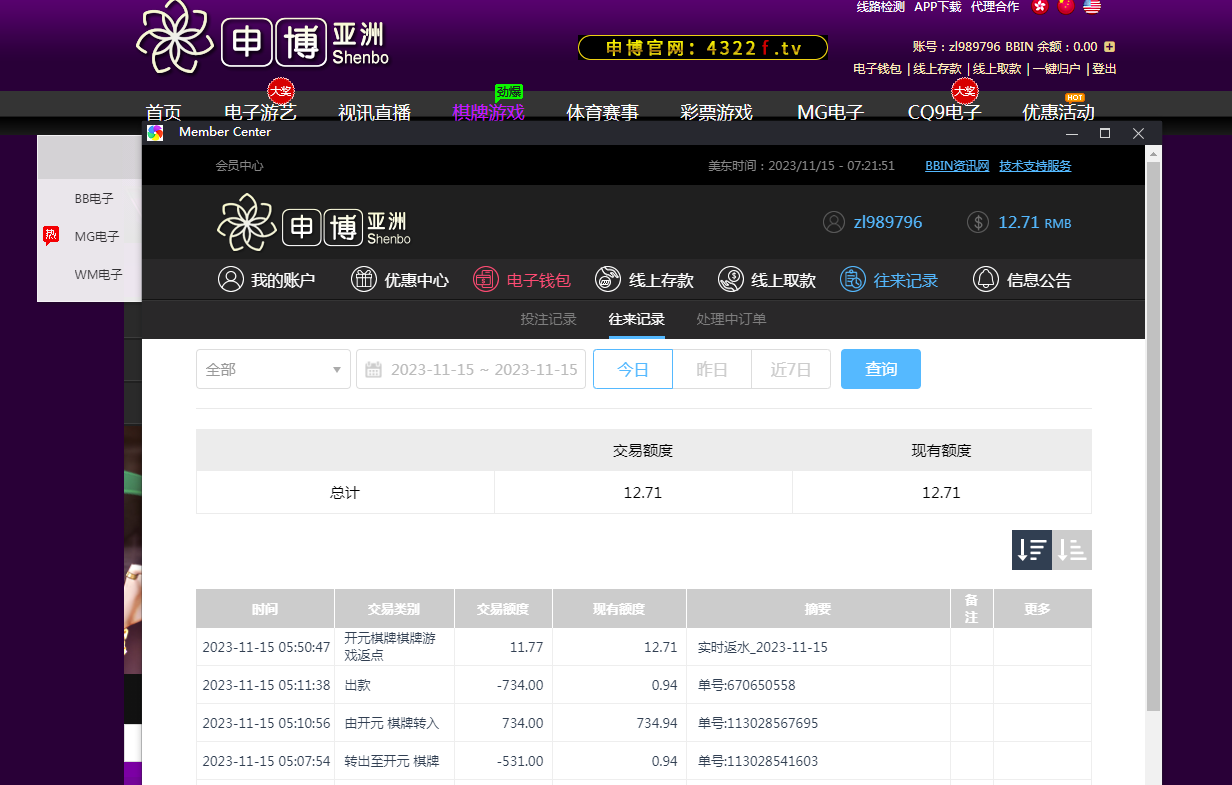Image resolution: width=1232 pixels, height=785 pixels.
Task: Switch to the 投注记录 sub-tab
Action: tap(549, 320)
